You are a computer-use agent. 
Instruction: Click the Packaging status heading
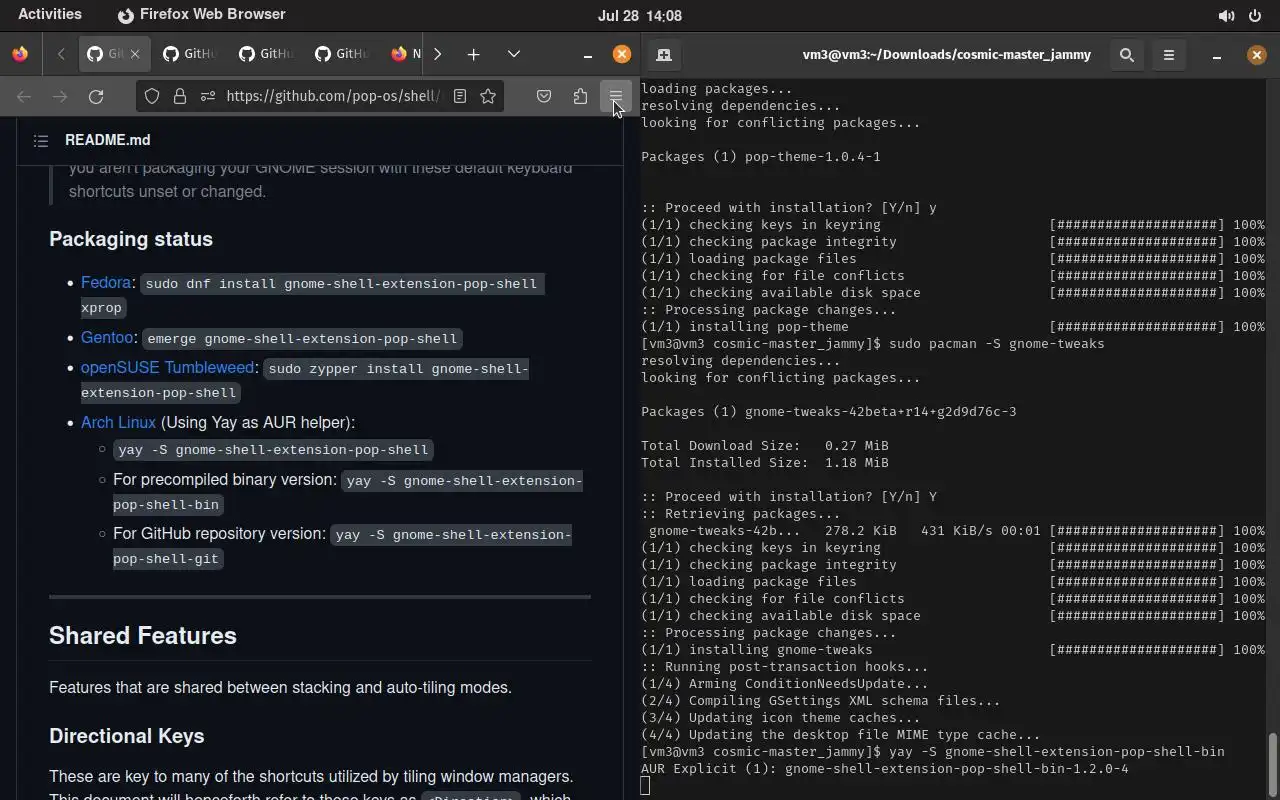131,239
